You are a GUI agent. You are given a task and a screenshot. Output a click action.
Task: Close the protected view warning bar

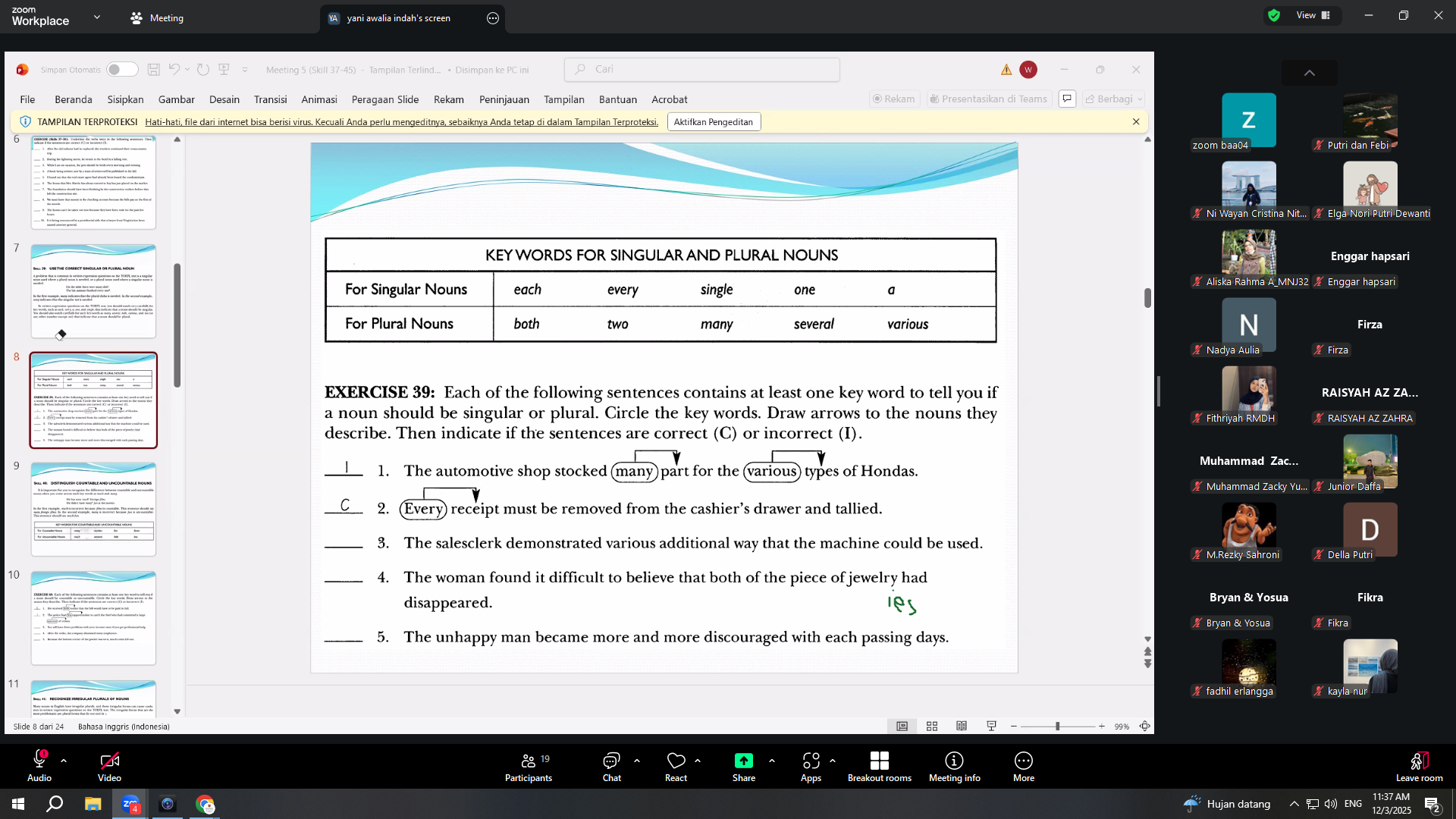(1136, 121)
